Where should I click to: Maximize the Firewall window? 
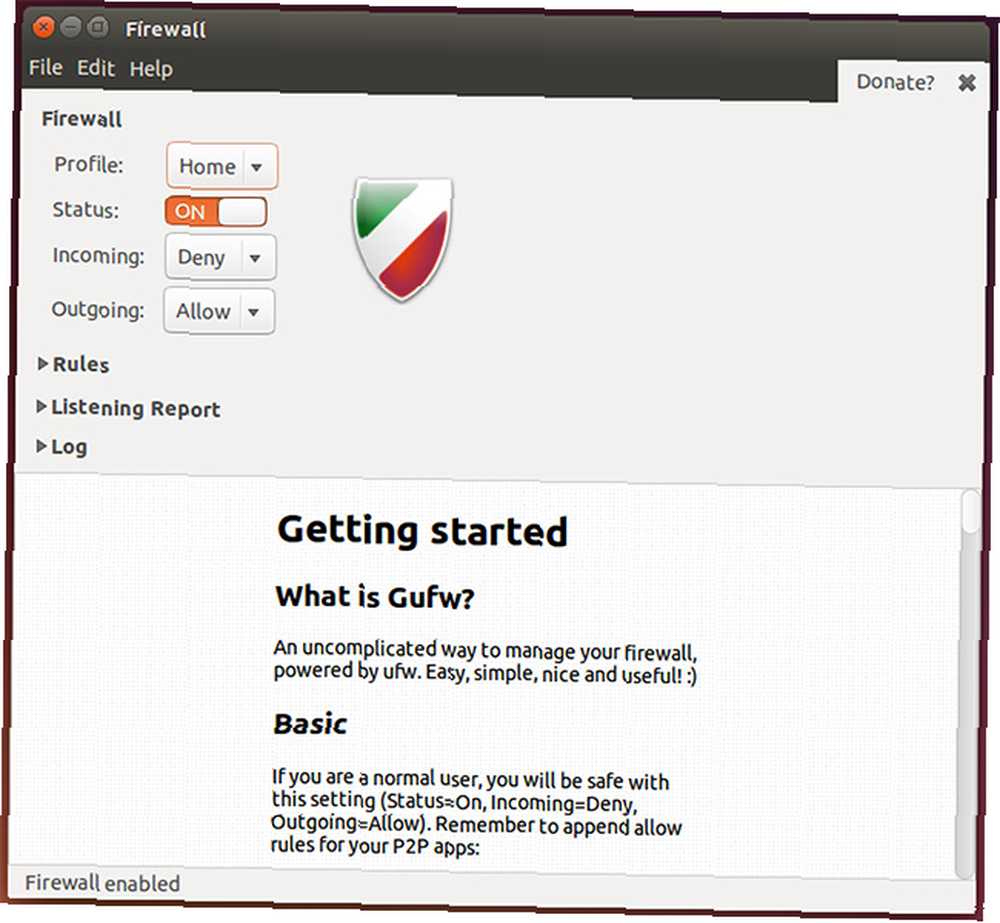98,27
